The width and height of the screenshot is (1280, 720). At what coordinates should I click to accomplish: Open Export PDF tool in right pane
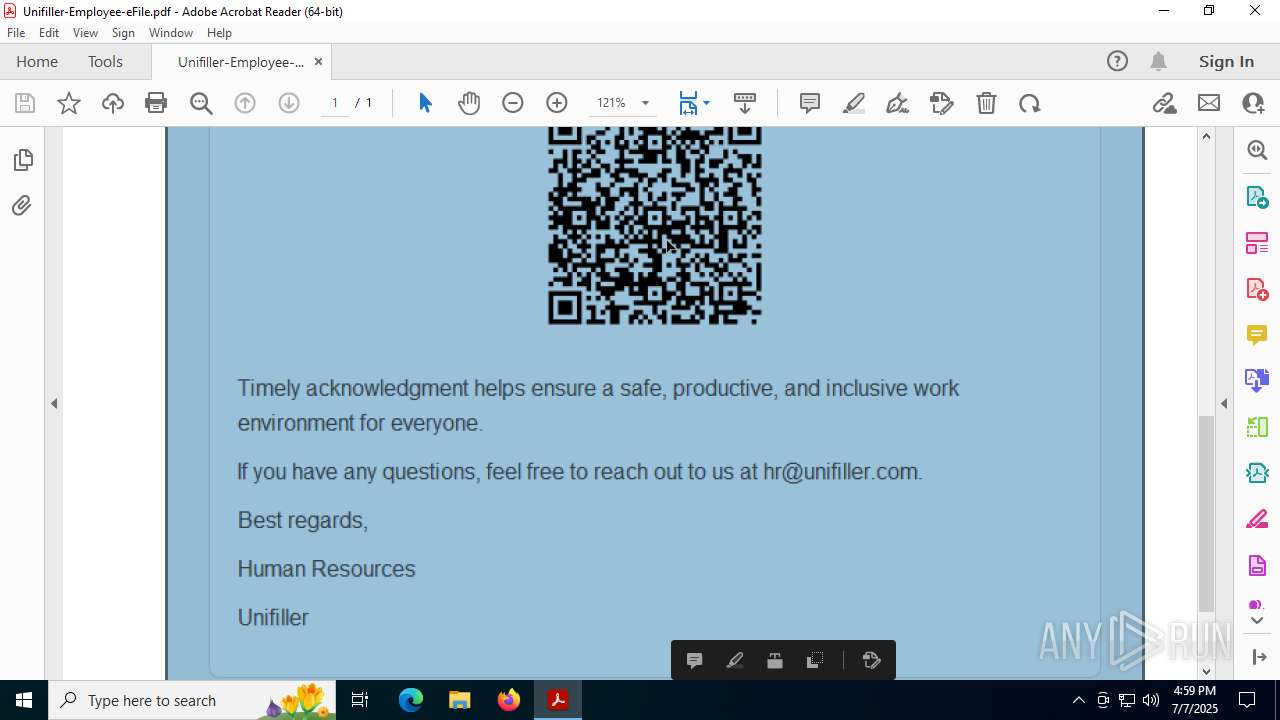point(1257,196)
